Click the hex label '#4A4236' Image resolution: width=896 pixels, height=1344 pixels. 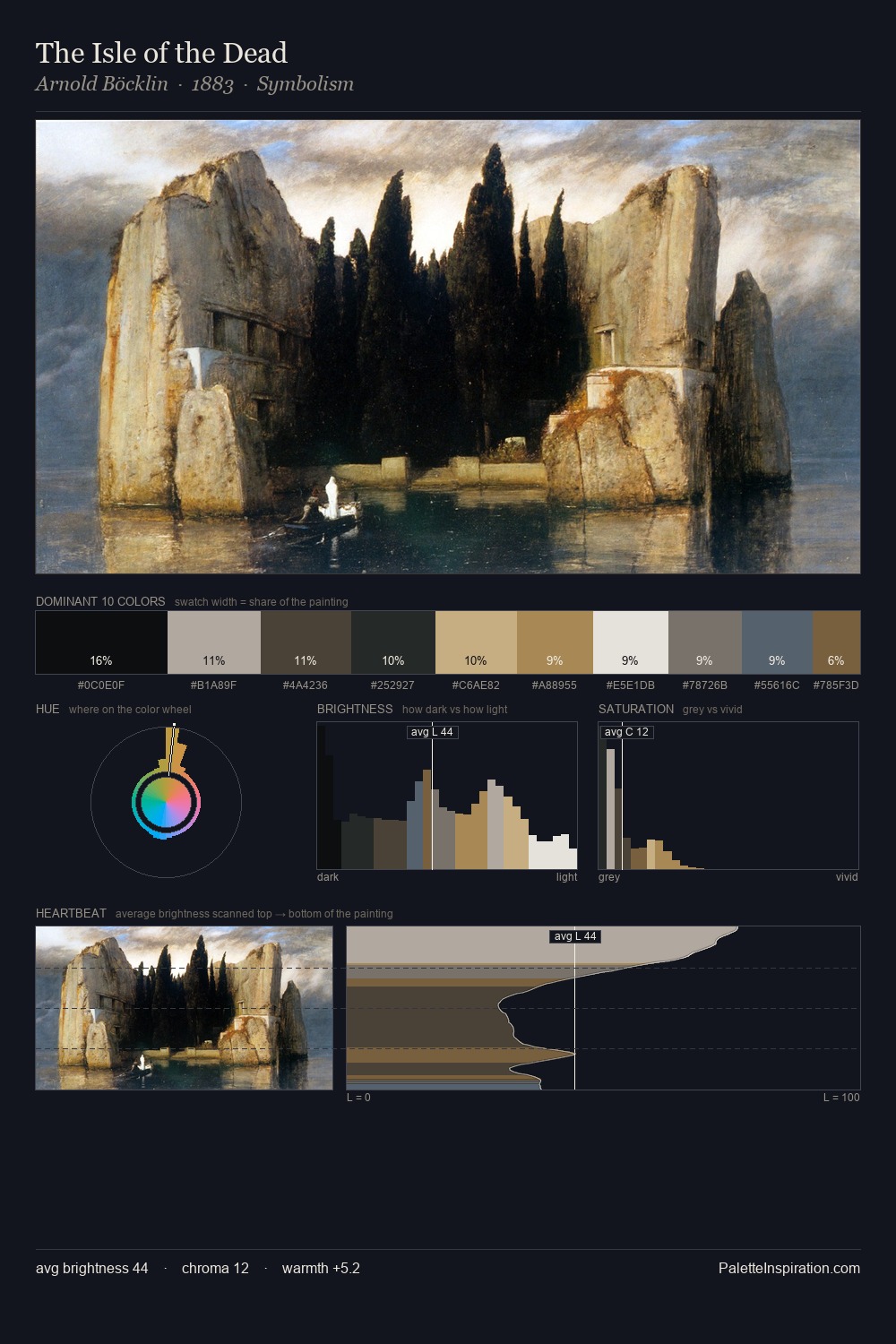tap(306, 685)
